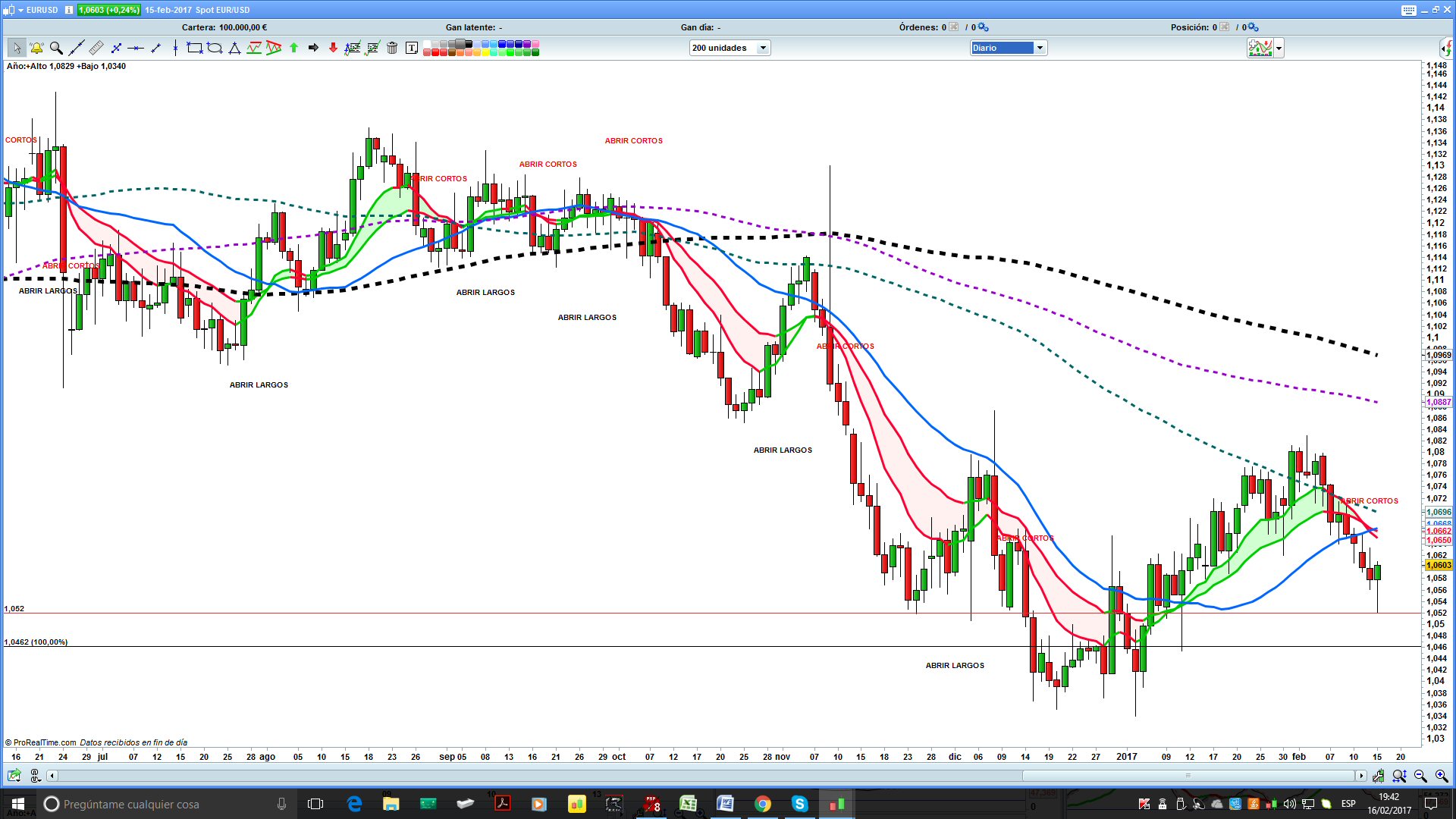This screenshot has width=1456, height=819.
Task: Pick the black color swatch
Action: (469, 44)
